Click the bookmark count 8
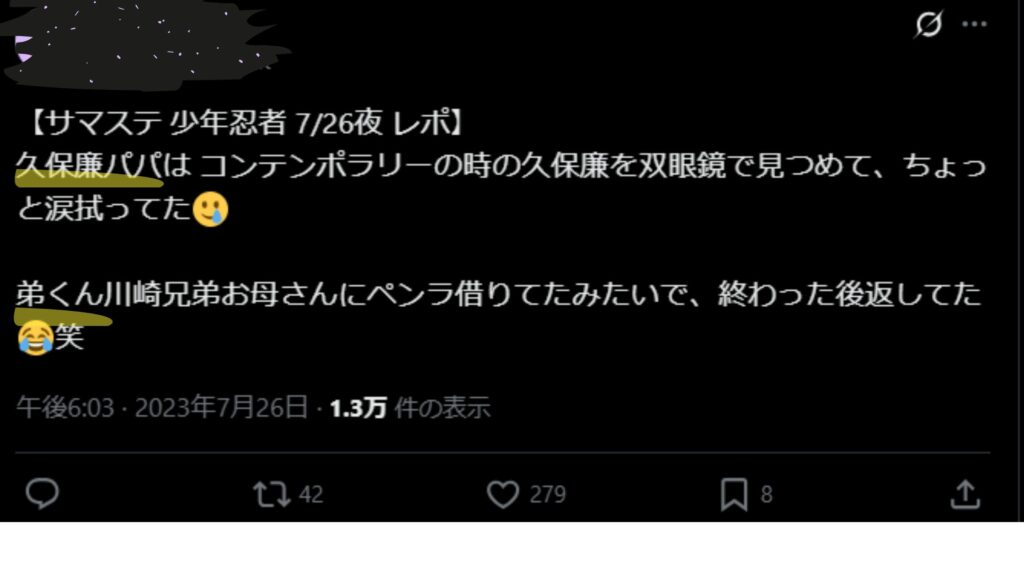Viewport: 1024px width, 576px height. point(767,494)
